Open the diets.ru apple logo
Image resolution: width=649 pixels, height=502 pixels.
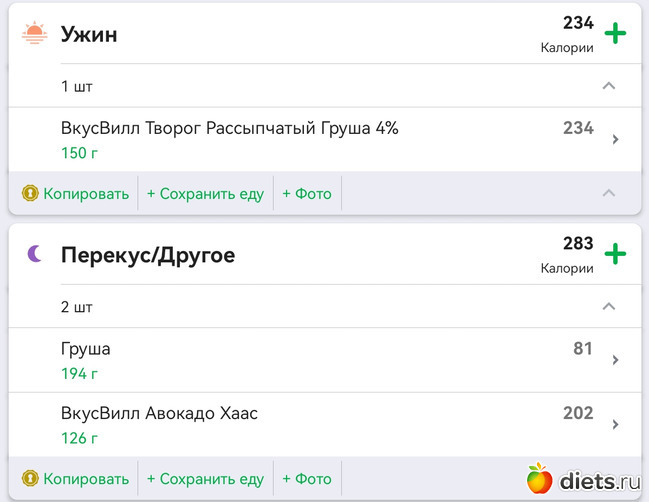point(540,479)
